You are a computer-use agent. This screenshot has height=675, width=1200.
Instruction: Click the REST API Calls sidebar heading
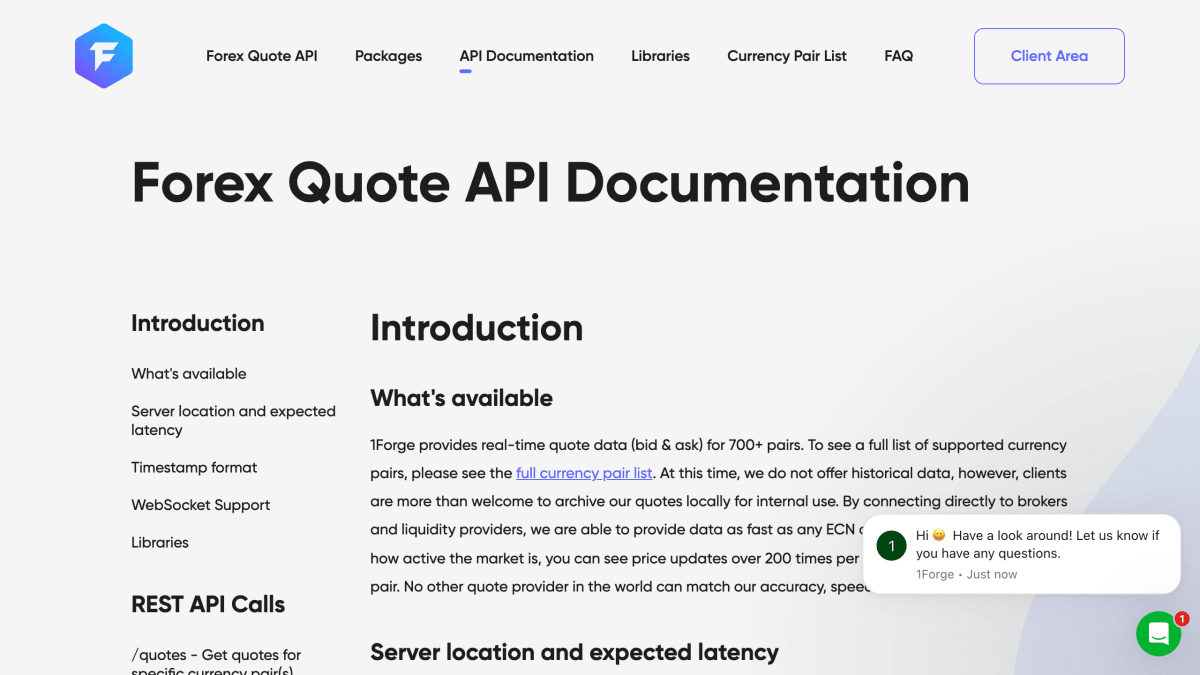coord(208,604)
